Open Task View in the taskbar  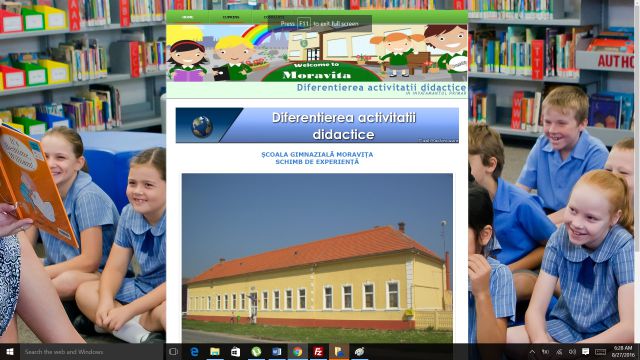[173, 352]
